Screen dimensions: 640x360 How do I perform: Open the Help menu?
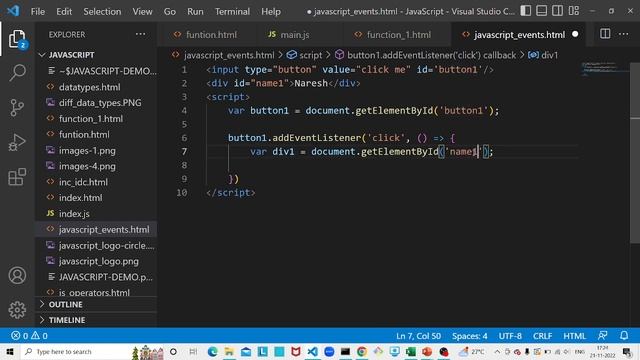[271, 11]
